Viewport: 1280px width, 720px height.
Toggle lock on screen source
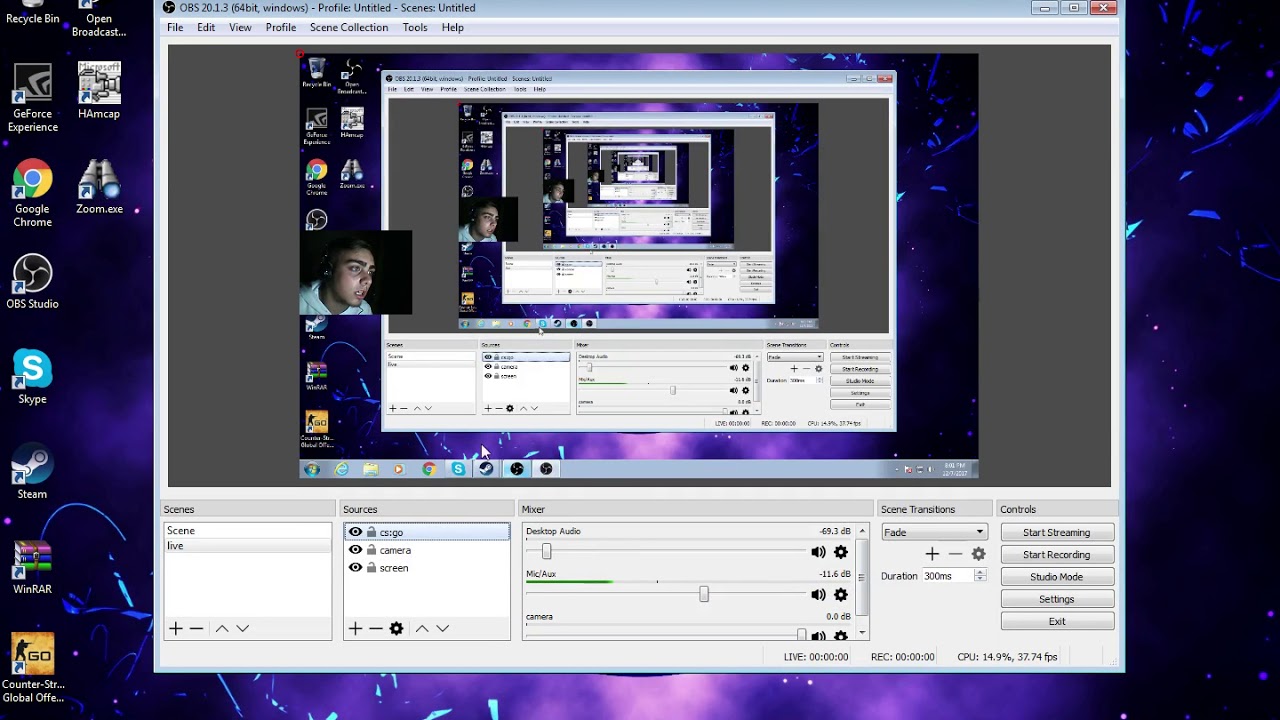[371, 568]
